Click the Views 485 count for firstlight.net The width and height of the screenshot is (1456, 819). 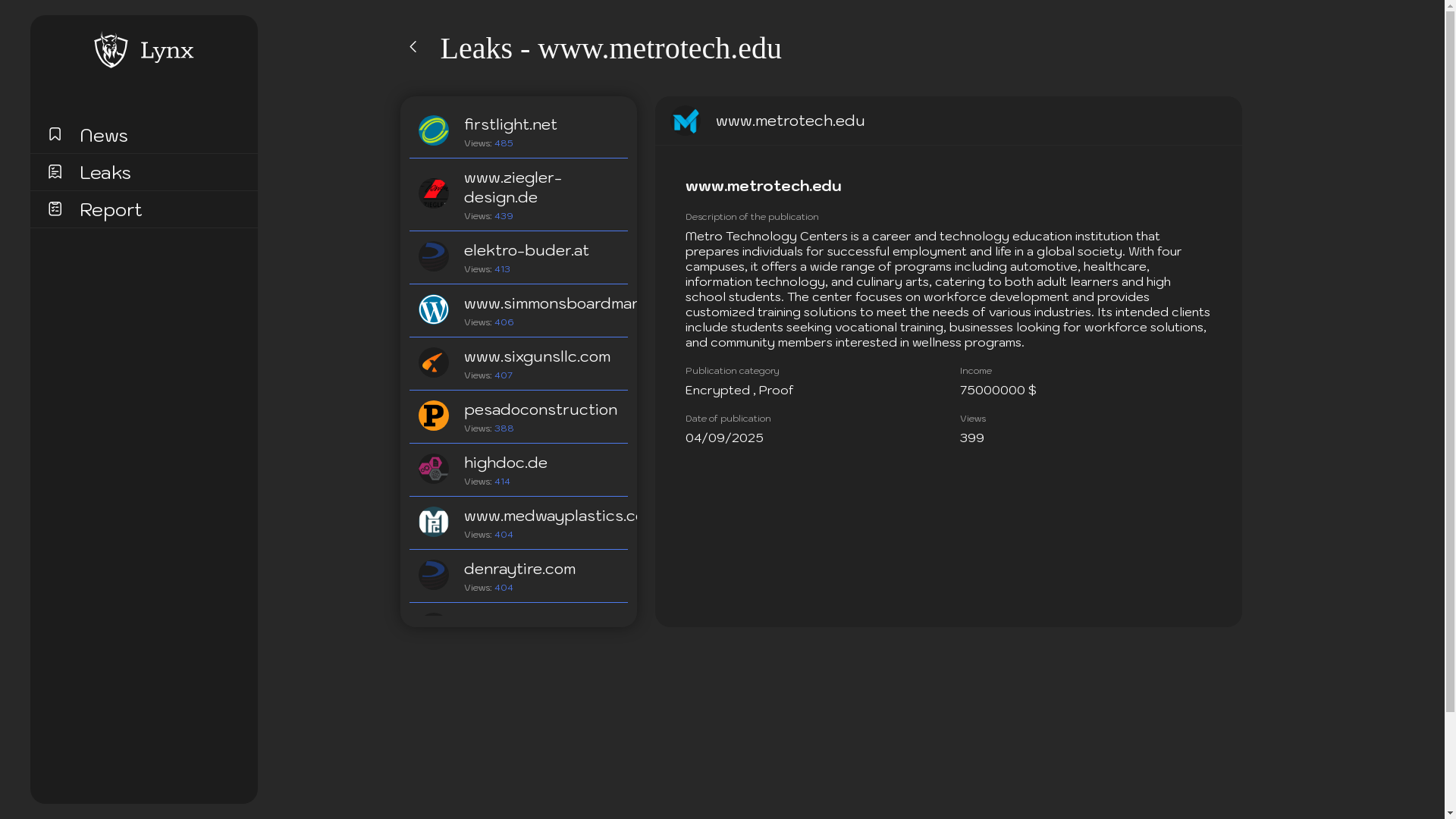coord(504,143)
